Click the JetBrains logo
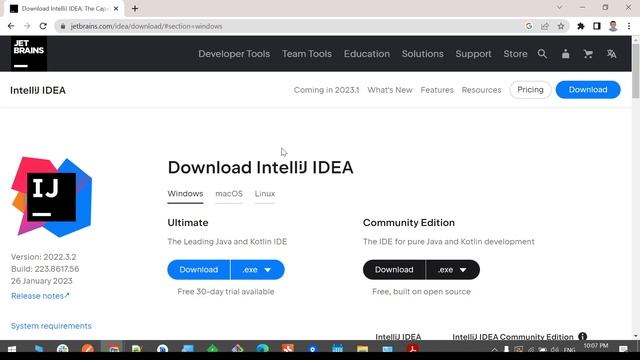 [x=29, y=53]
